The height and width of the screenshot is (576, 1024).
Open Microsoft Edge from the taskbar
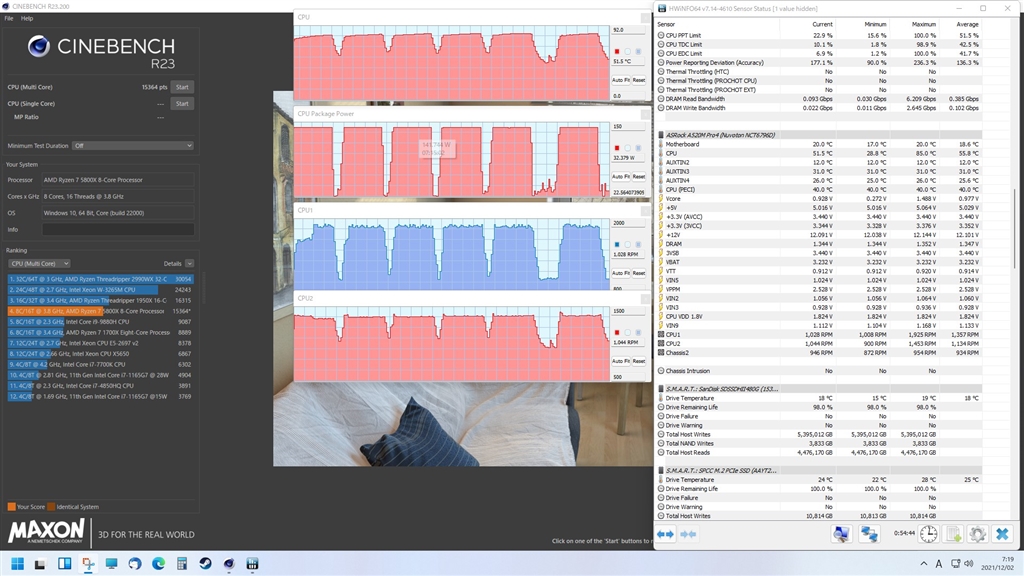[159, 564]
